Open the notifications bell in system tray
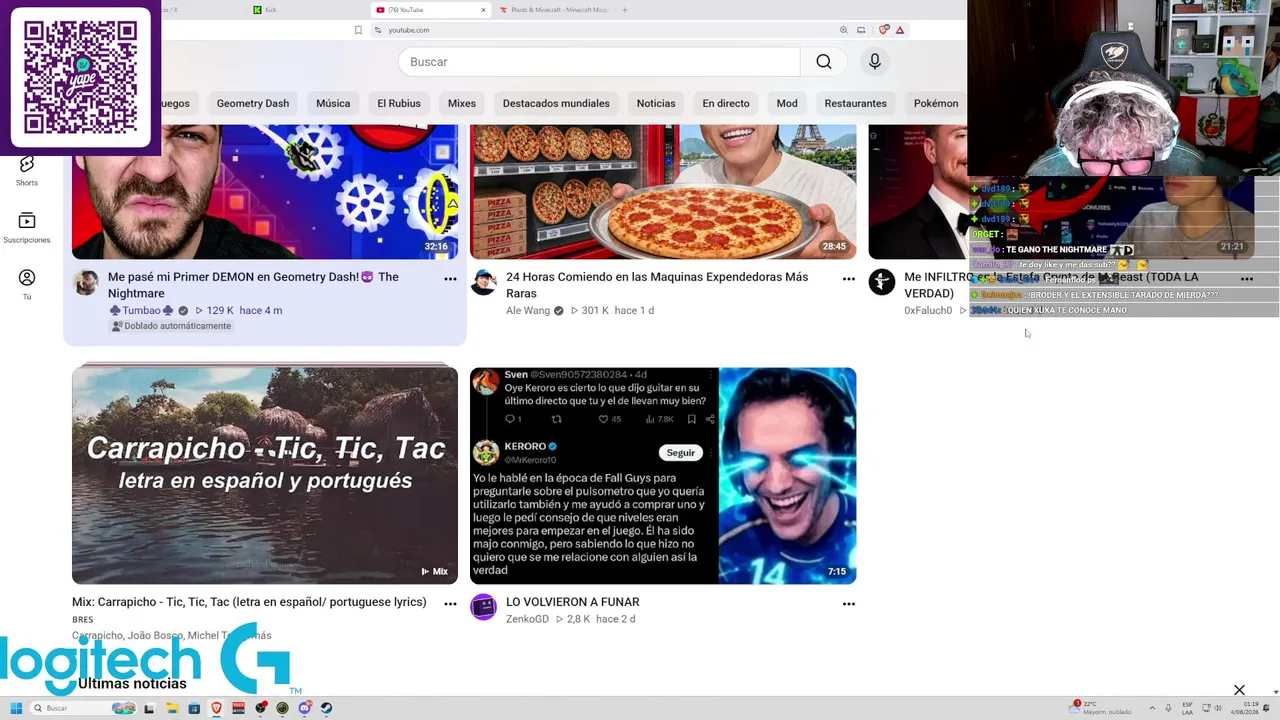Image resolution: width=1280 pixels, height=720 pixels. [1268, 708]
